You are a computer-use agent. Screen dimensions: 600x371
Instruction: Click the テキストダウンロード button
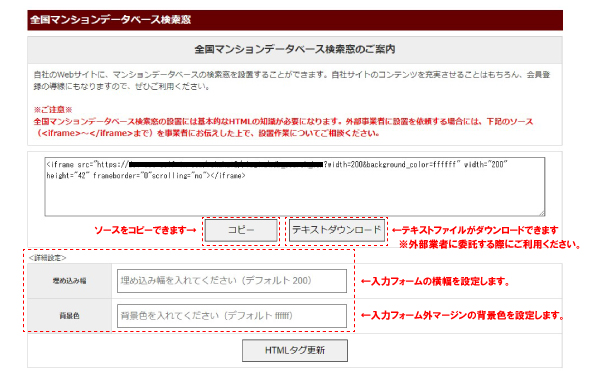(x=337, y=230)
